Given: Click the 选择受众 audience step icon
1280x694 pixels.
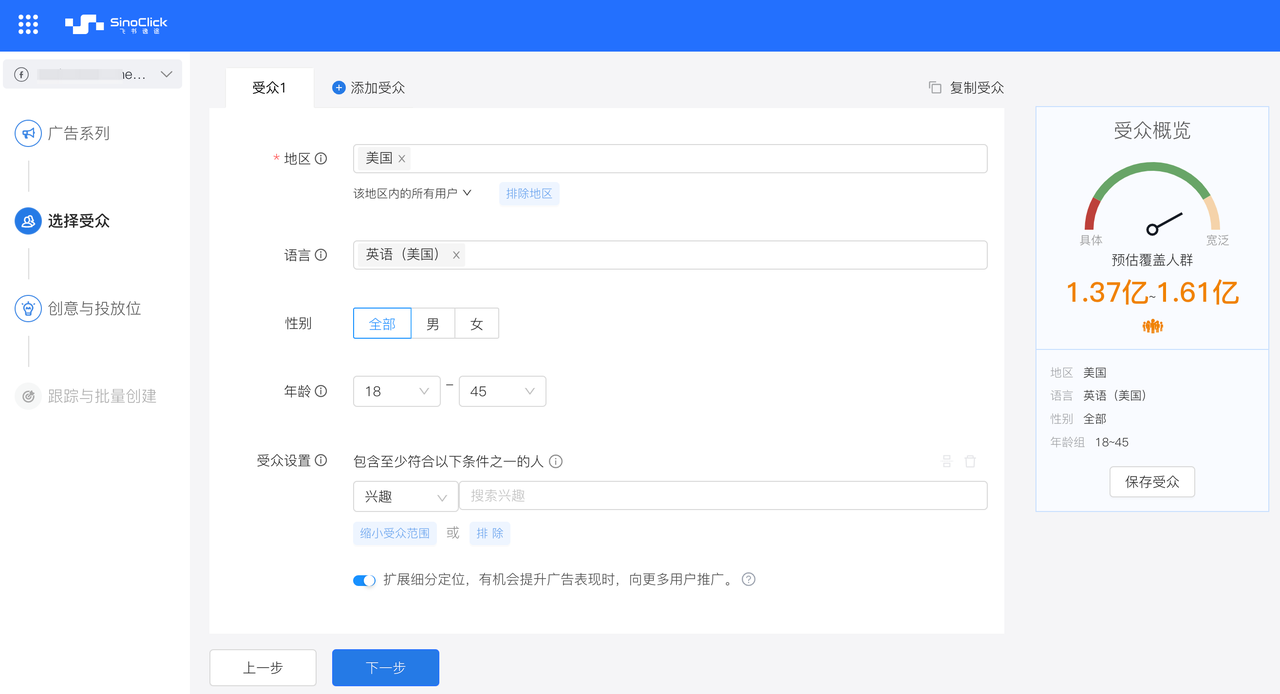Looking at the screenshot, I should (28, 221).
